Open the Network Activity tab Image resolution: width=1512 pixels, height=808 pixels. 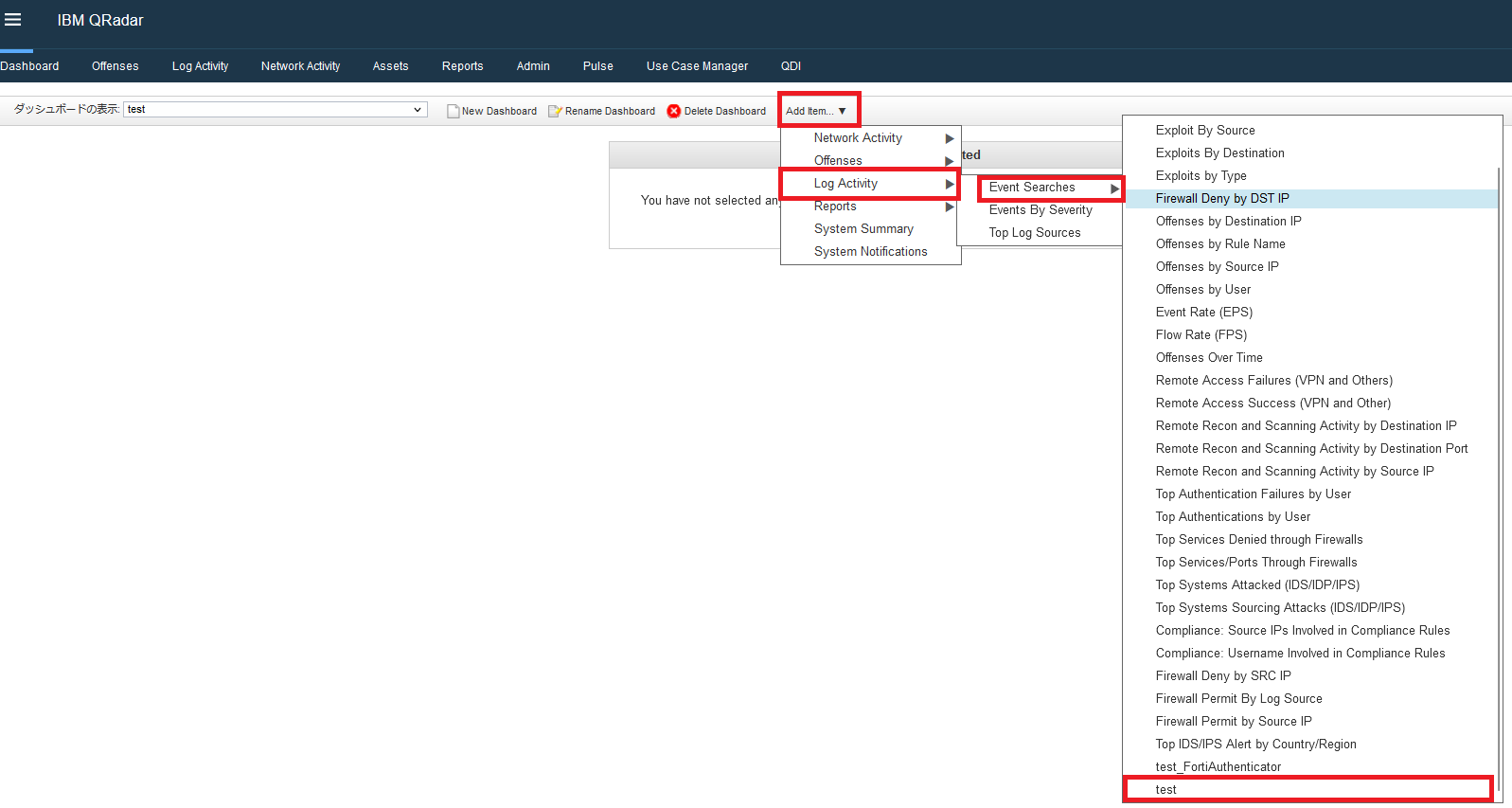(301, 66)
